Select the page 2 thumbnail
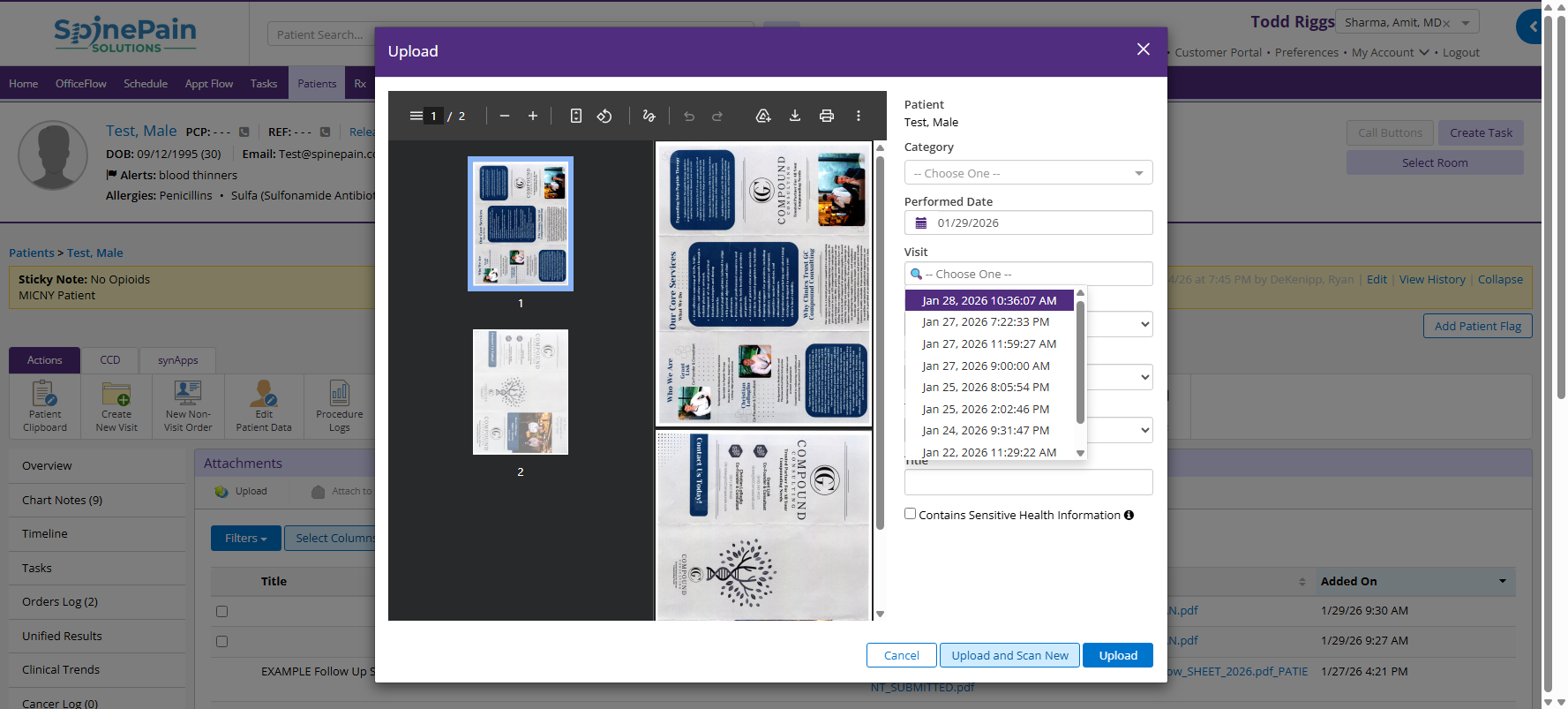This screenshot has height=709, width=1568. 521,392
